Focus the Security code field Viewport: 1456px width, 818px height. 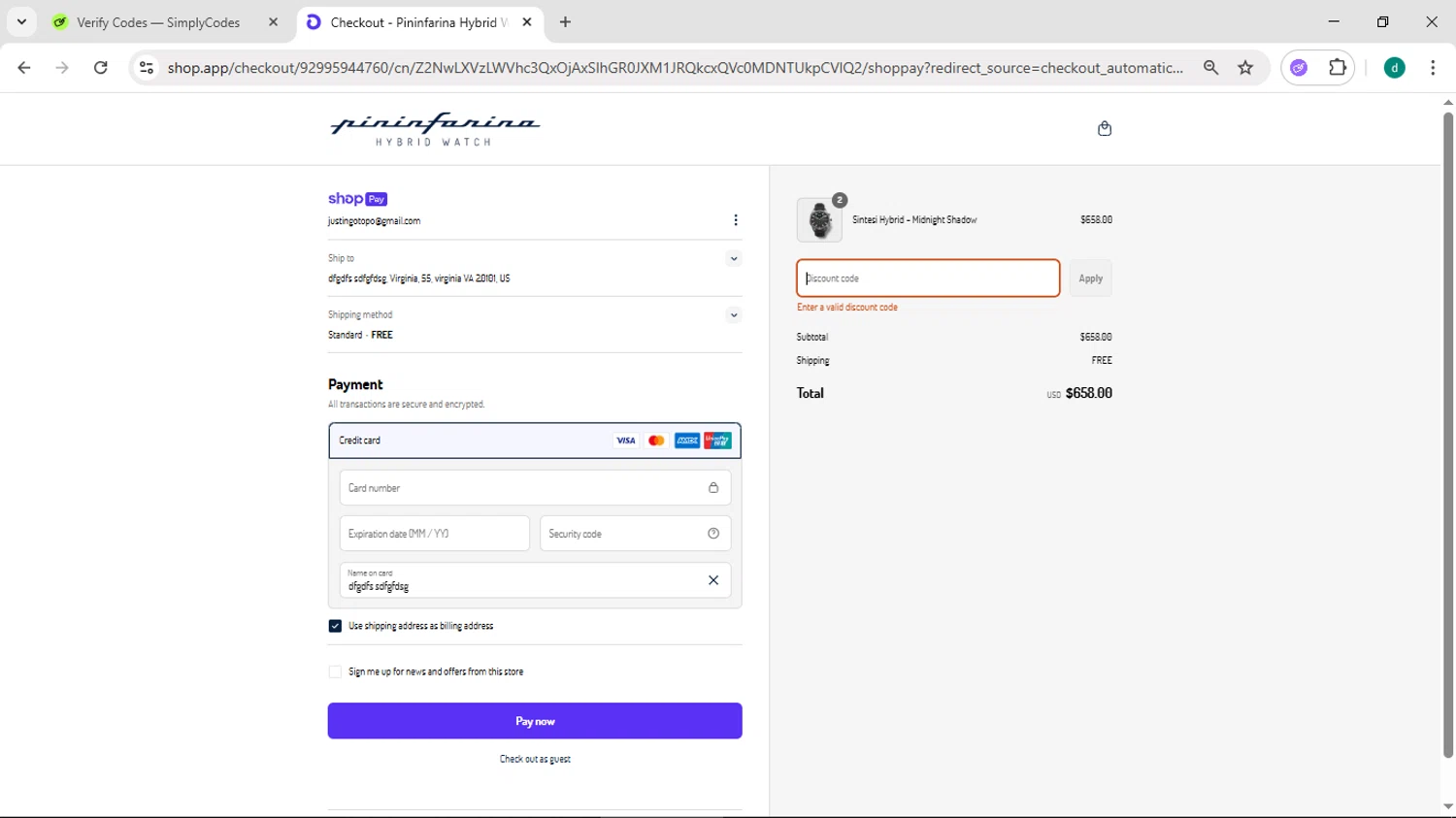[636, 534]
